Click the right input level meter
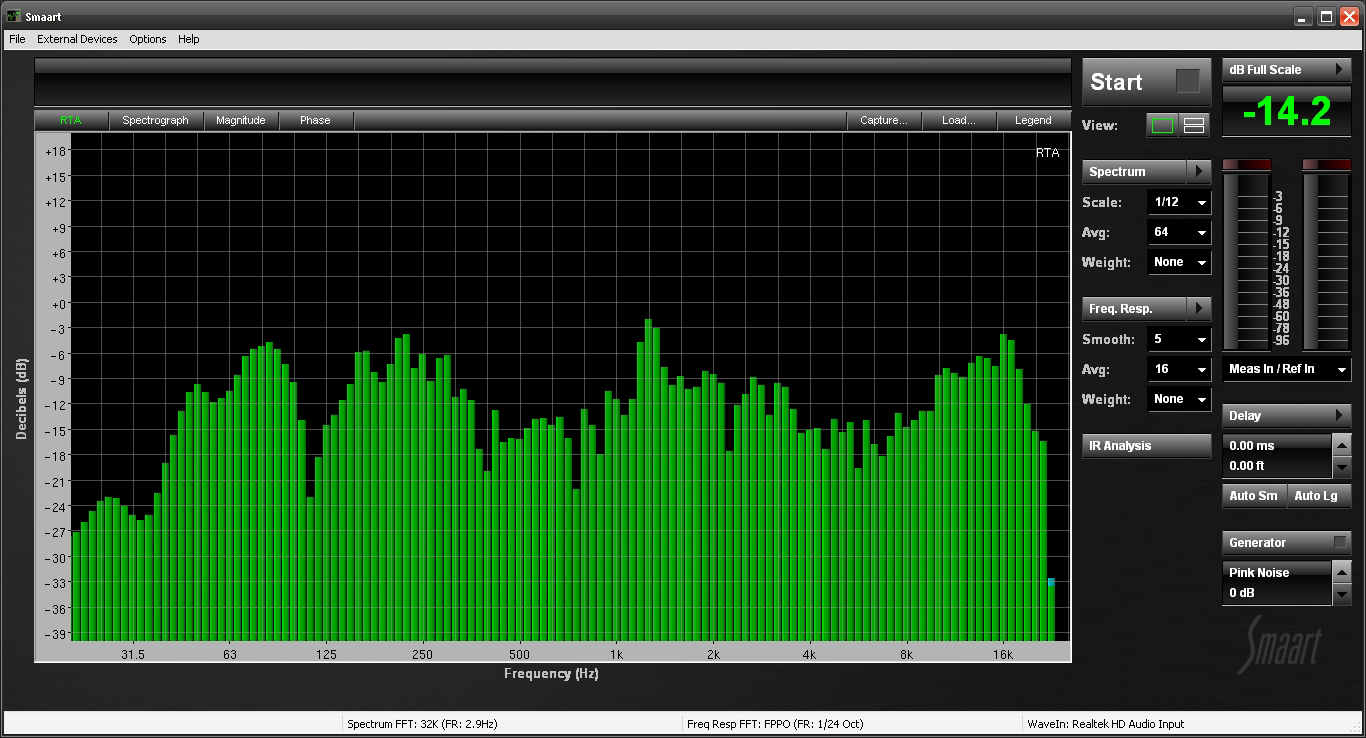The width and height of the screenshot is (1366, 738). [1325, 254]
